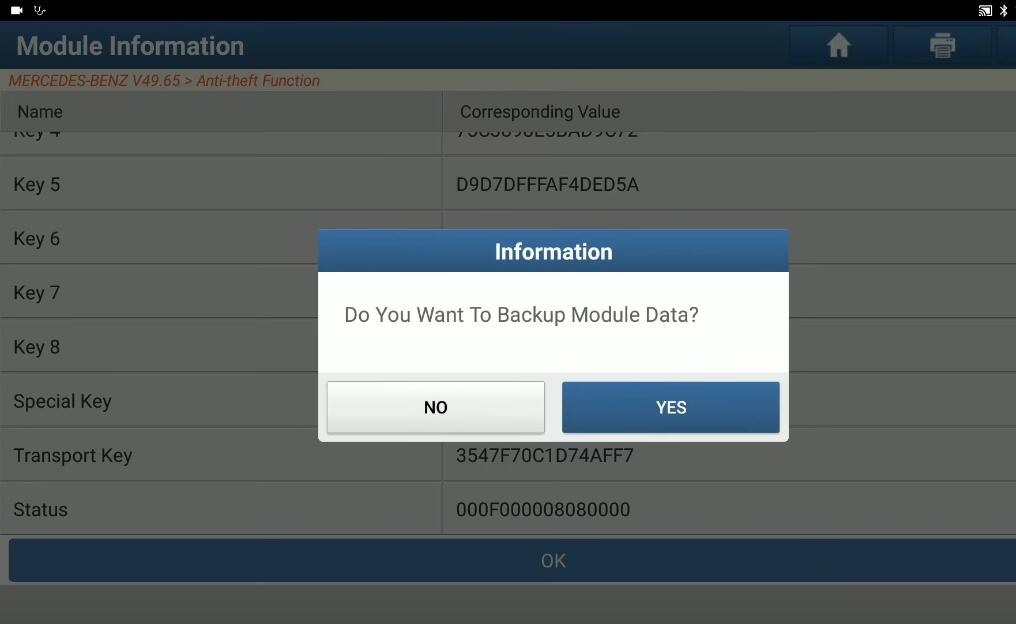Decline backup by choosing NO

(435, 407)
